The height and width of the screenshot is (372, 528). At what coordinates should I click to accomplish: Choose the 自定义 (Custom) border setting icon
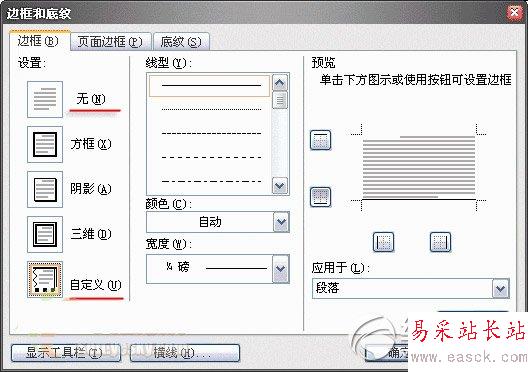(x=45, y=279)
